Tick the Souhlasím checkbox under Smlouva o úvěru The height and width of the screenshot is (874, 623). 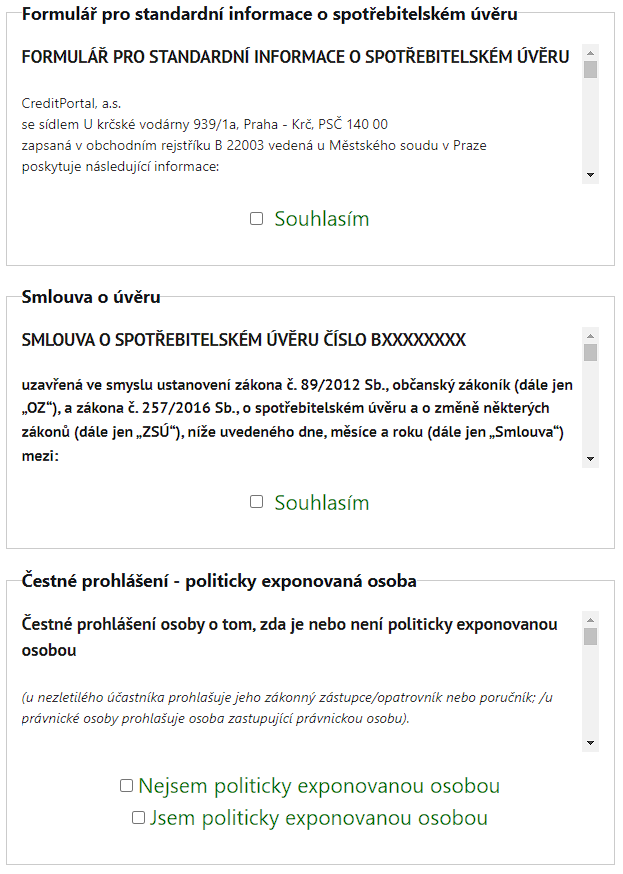pos(257,502)
